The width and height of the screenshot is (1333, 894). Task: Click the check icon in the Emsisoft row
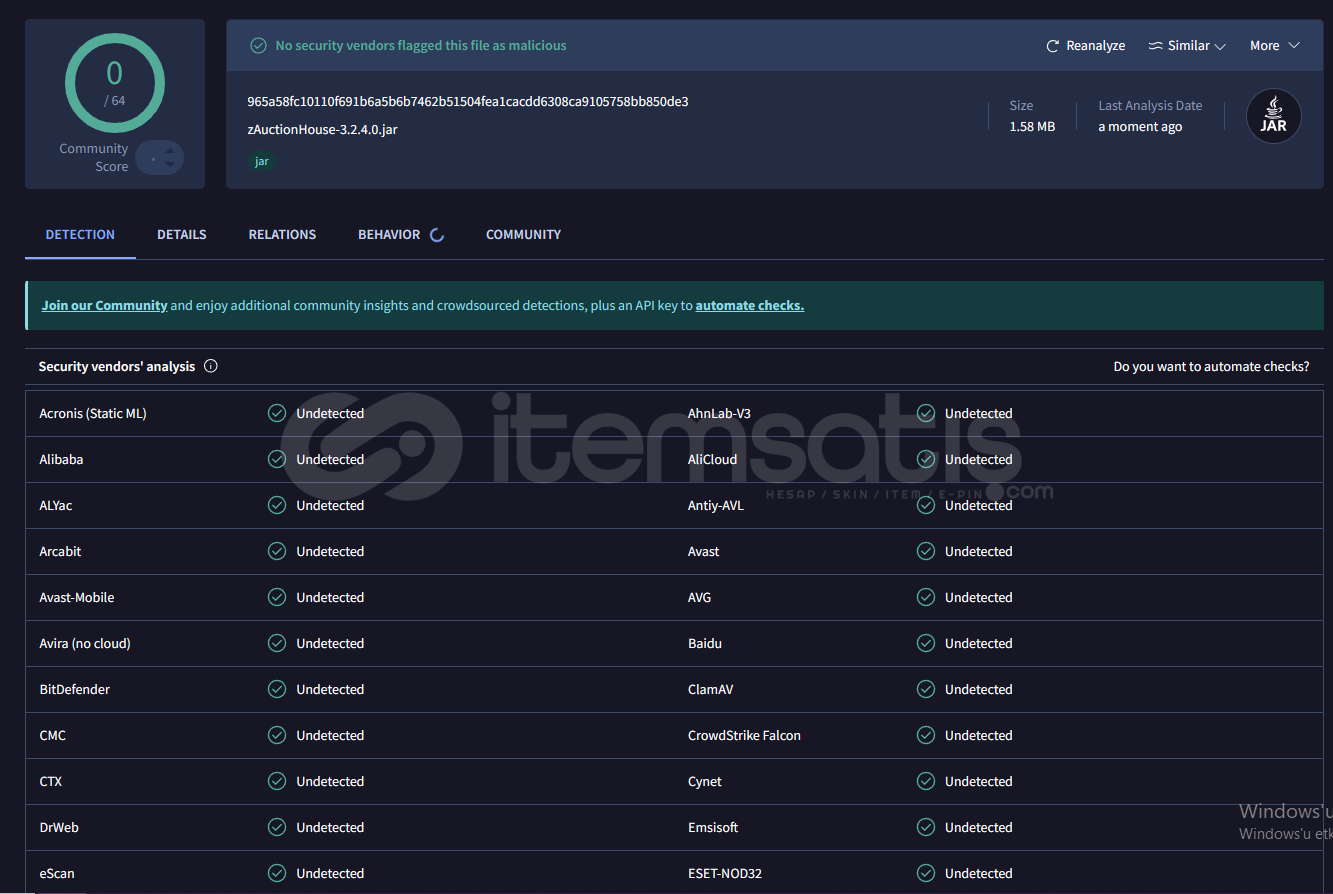pos(926,827)
